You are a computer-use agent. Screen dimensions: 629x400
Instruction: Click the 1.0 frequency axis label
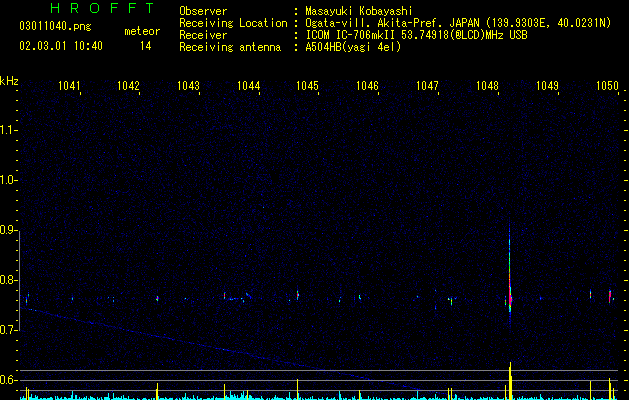(8, 180)
